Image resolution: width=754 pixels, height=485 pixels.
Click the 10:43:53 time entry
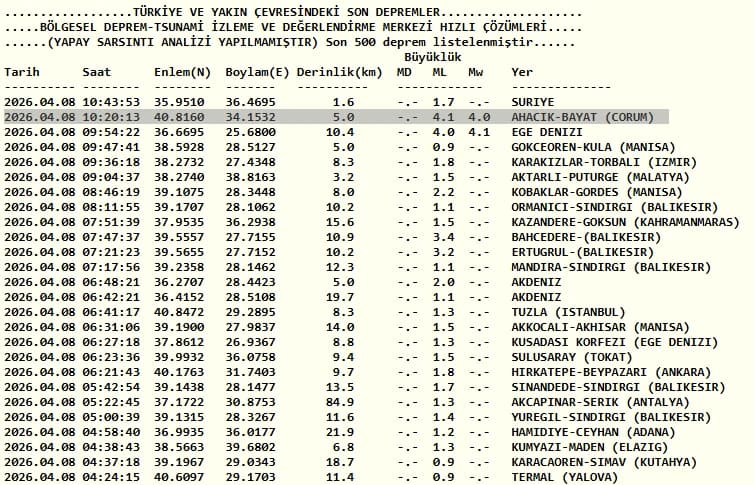click(111, 102)
